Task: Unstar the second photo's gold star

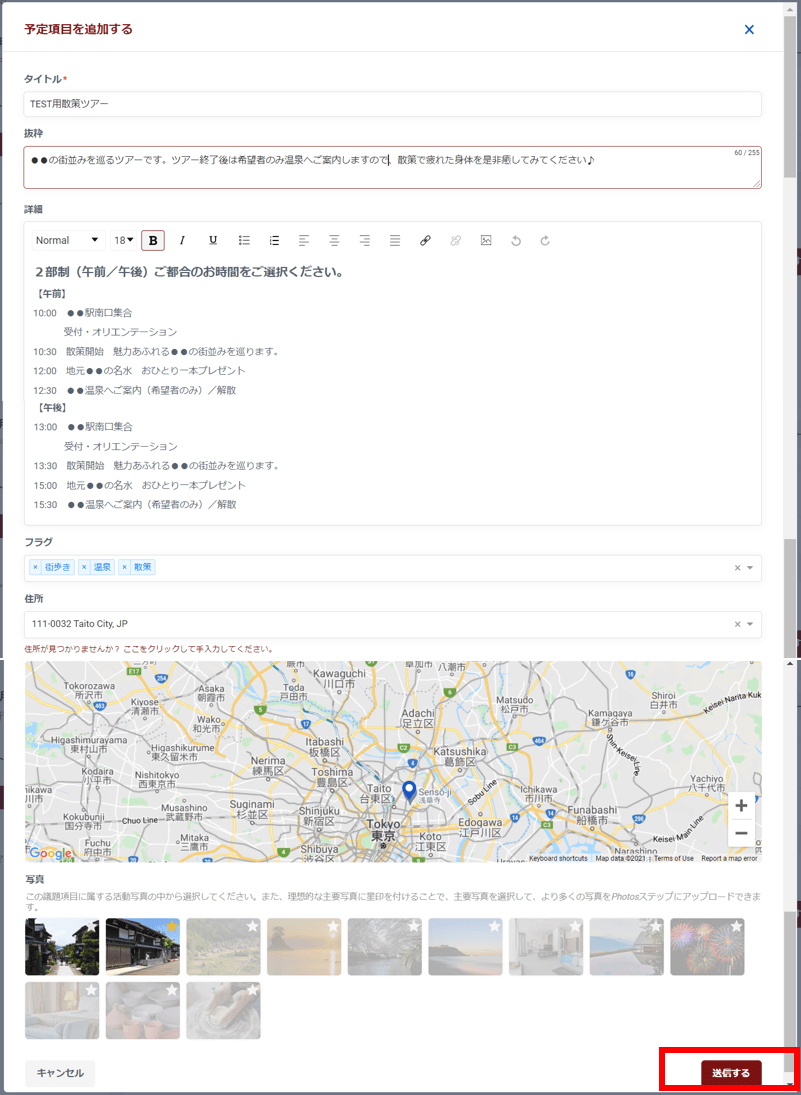Action: [x=171, y=927]
